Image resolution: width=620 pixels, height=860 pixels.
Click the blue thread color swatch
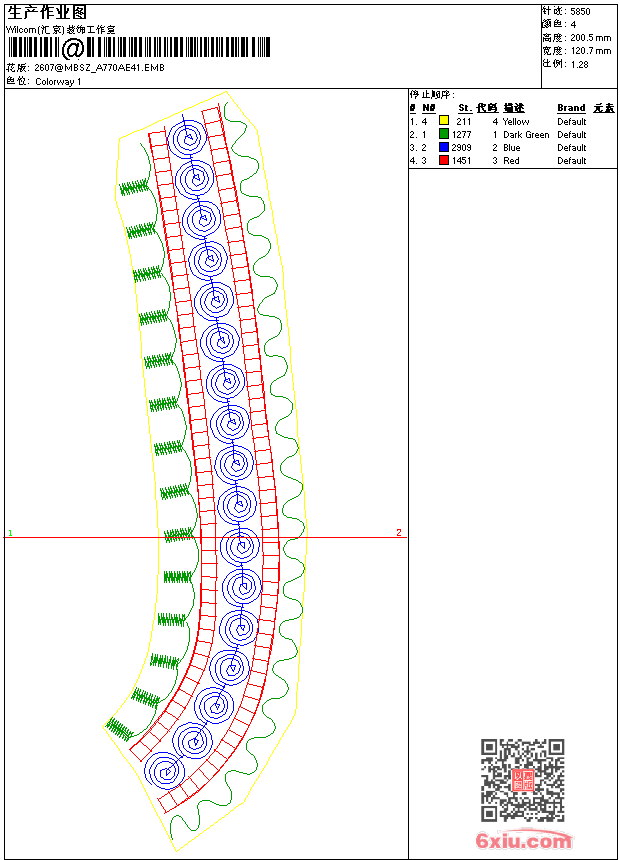pyautogui.click(x=444, y=147)
